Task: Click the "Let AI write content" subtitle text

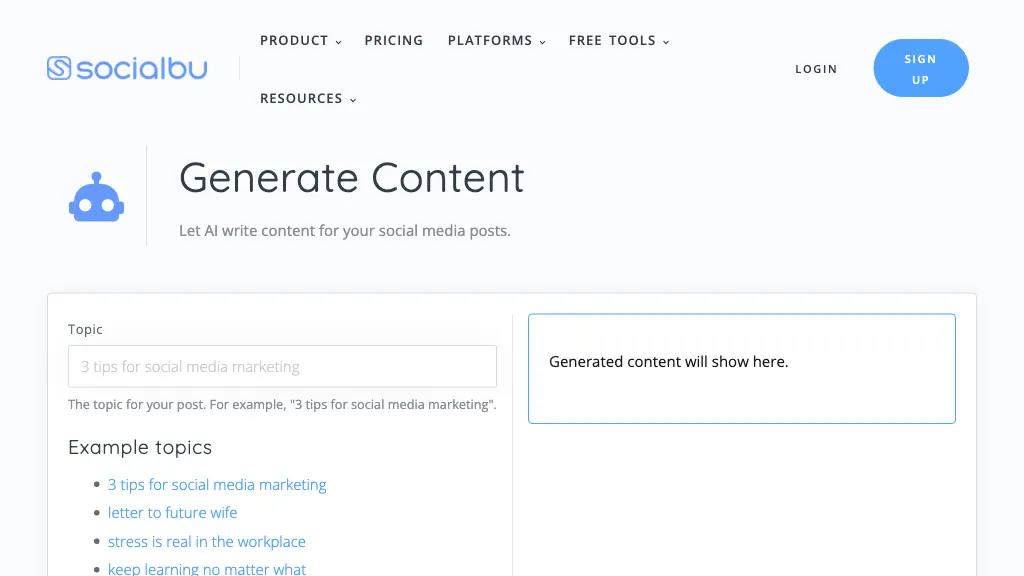Action: [x=344, y=231]
